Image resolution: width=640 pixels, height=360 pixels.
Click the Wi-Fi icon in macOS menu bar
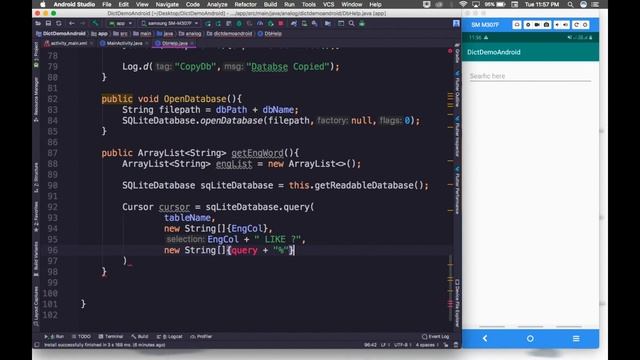click(x=463, y=4)
